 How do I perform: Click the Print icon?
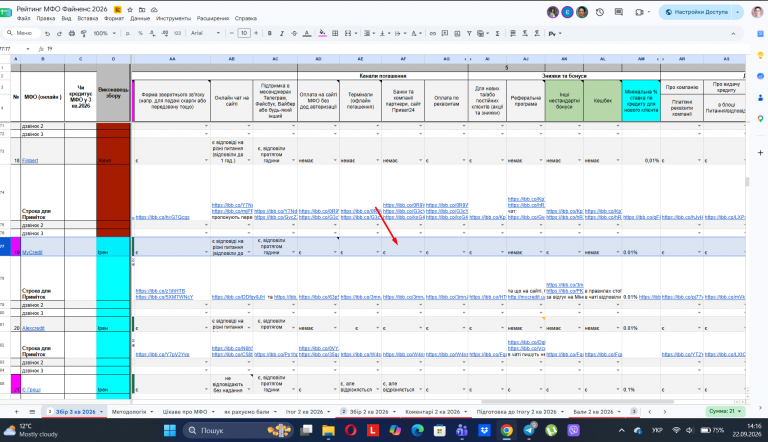coord(72,33)
